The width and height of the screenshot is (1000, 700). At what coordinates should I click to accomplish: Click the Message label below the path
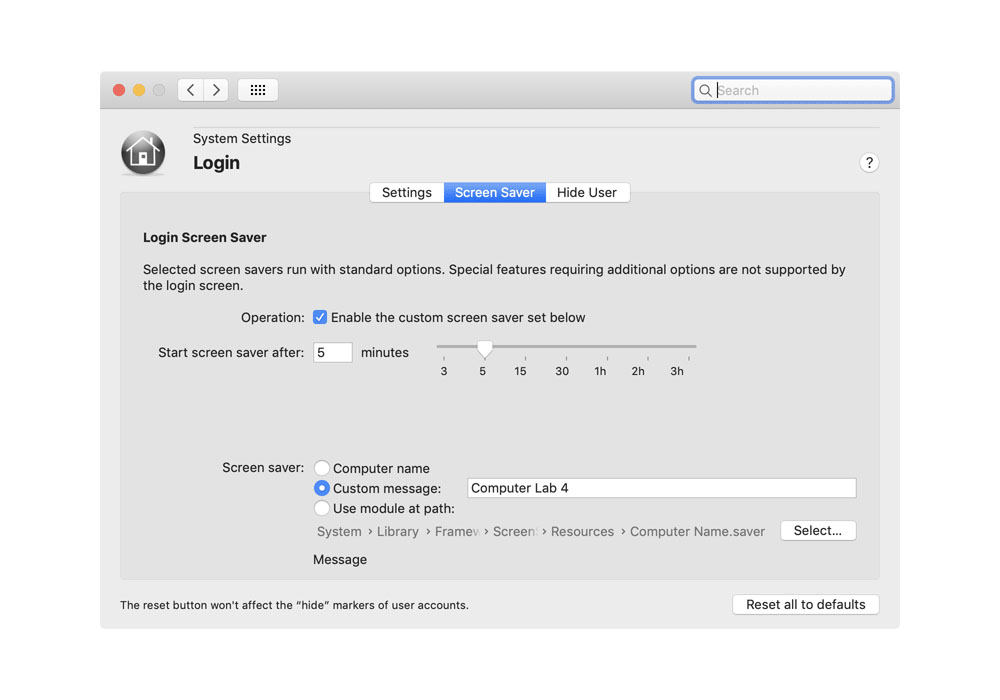[340, 560]
